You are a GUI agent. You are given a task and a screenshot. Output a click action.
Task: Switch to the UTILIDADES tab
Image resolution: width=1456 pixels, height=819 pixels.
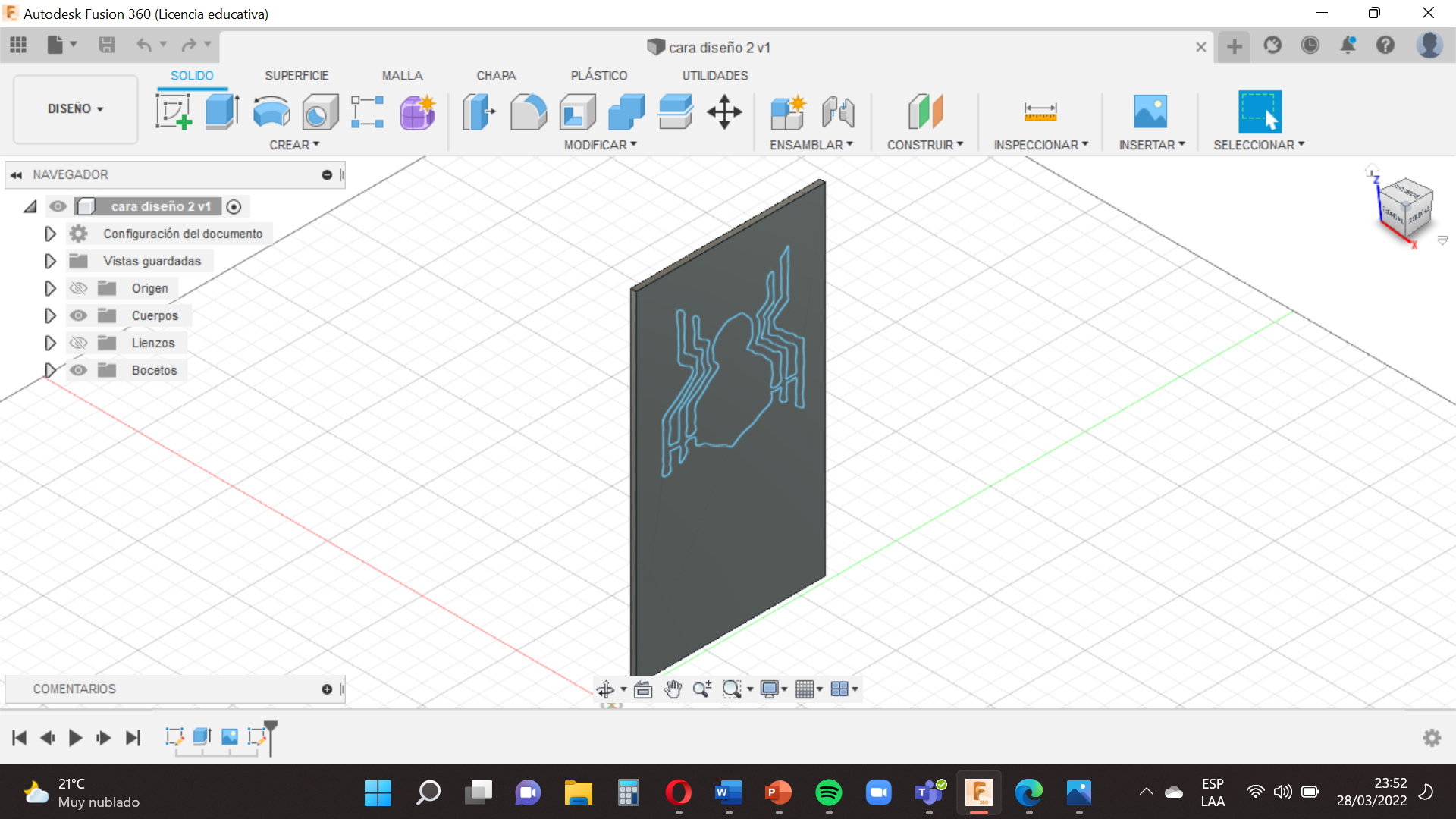(715, 76)
